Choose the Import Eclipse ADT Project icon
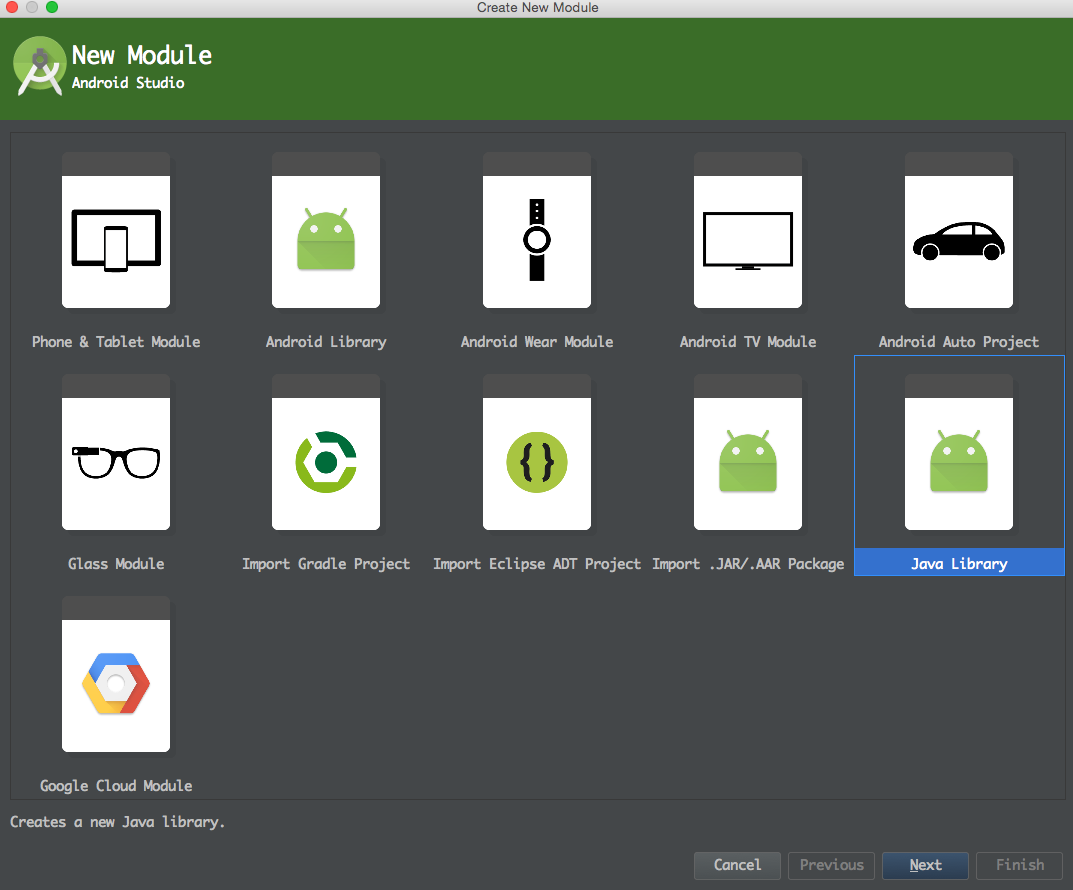This screenshot has height=890, width=1073. [537, 463]
